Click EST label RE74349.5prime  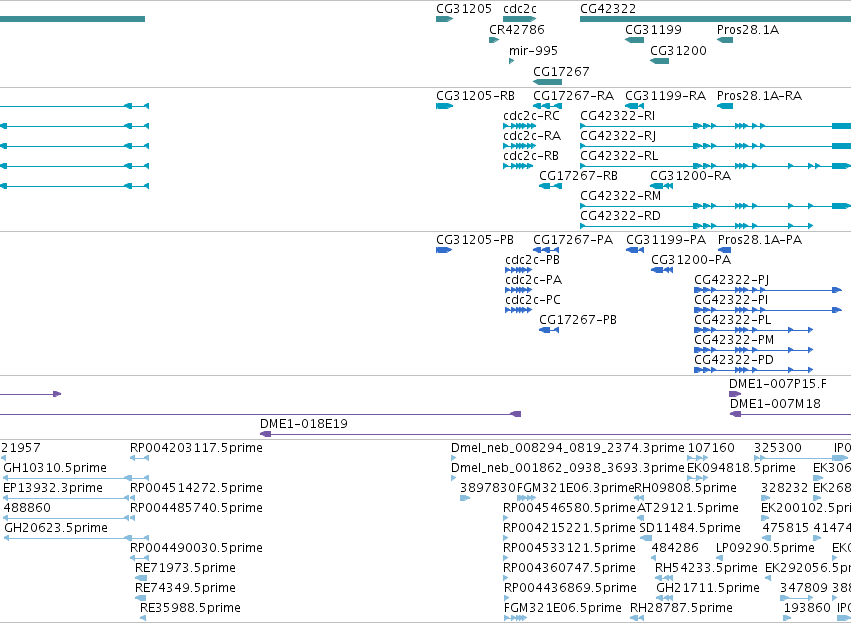coord(186,589)
